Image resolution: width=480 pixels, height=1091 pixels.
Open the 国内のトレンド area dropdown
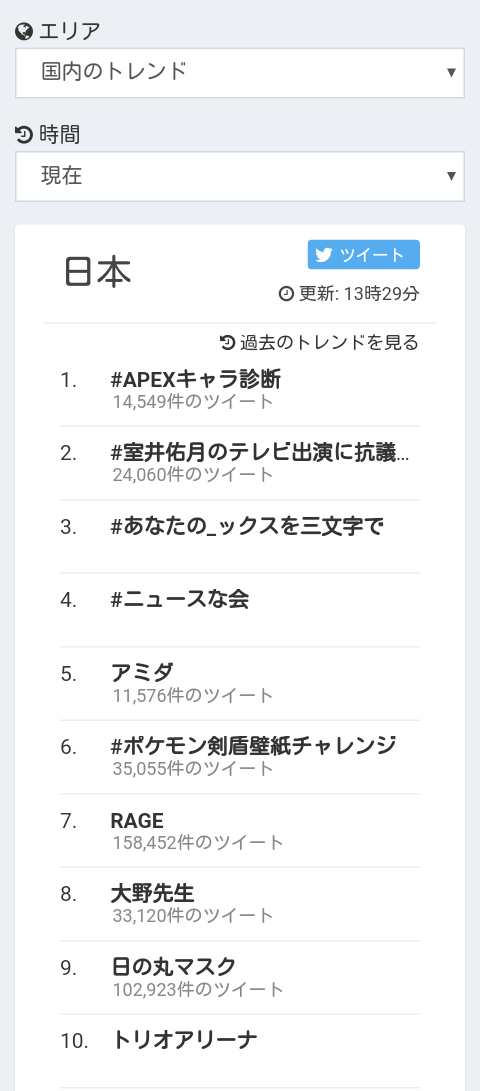[x=239, y=72]
